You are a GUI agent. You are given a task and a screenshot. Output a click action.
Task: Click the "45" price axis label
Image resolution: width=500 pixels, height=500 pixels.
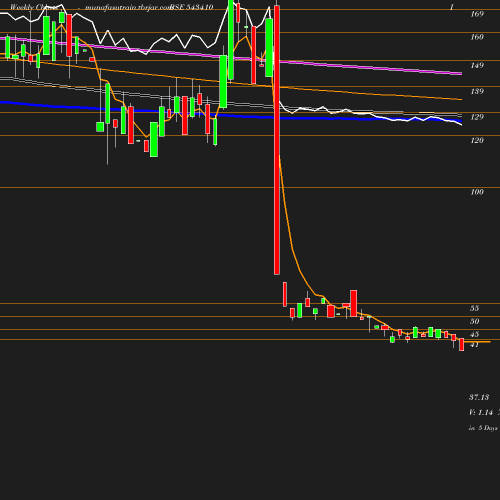click(474, 334)
